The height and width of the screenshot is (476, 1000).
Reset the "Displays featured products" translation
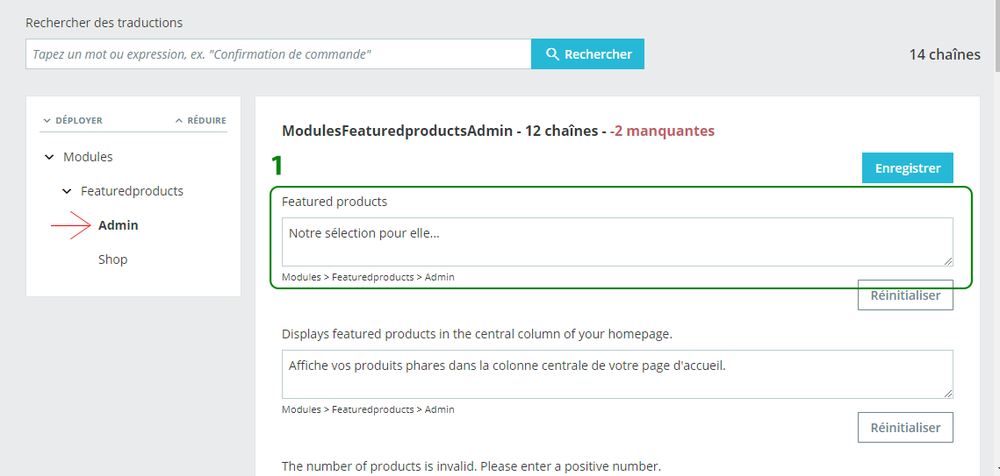tap(905, 427)
